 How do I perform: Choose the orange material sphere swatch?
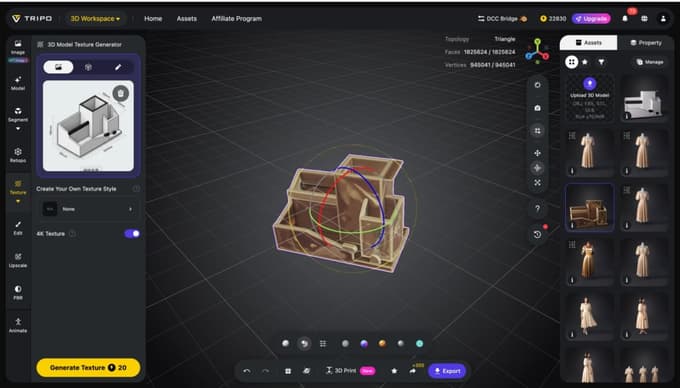click(382, 343)
